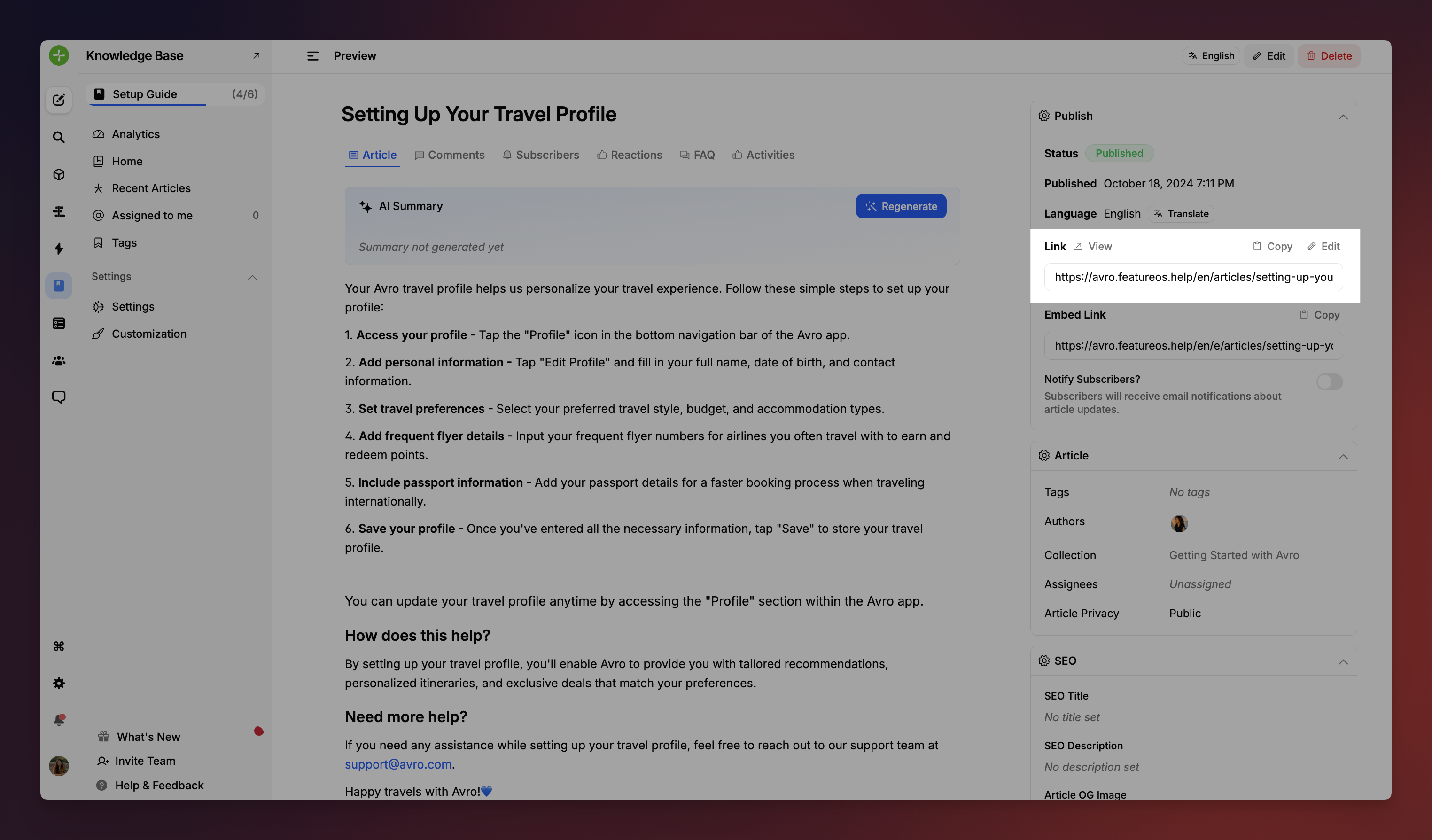Click the team members icon in left rail

pyautogui.click(x=59, y=360)
